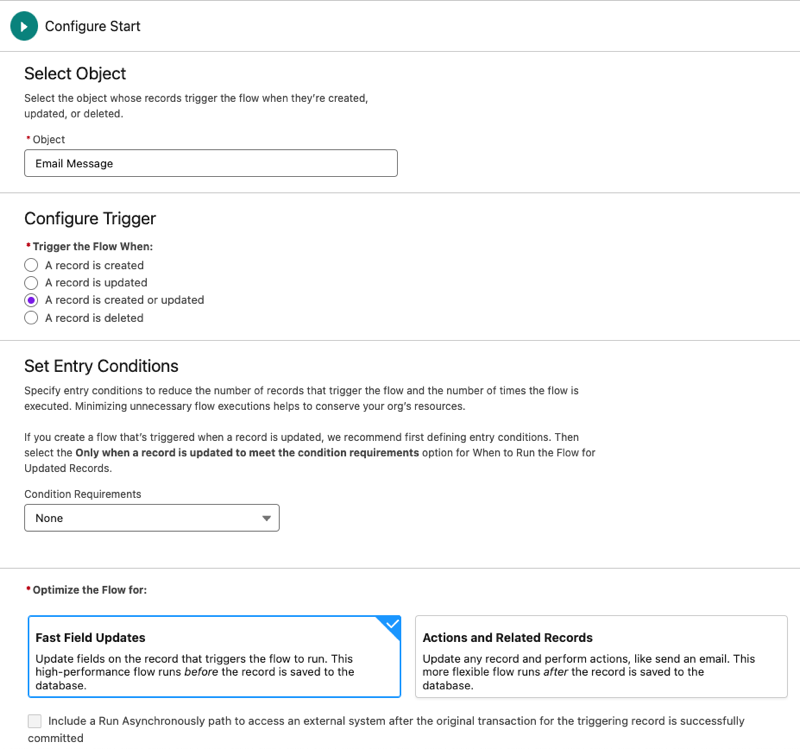800x749 pixels.
Task: Click the 'Condition Requirements' label
Action: (x=83, y=494)
